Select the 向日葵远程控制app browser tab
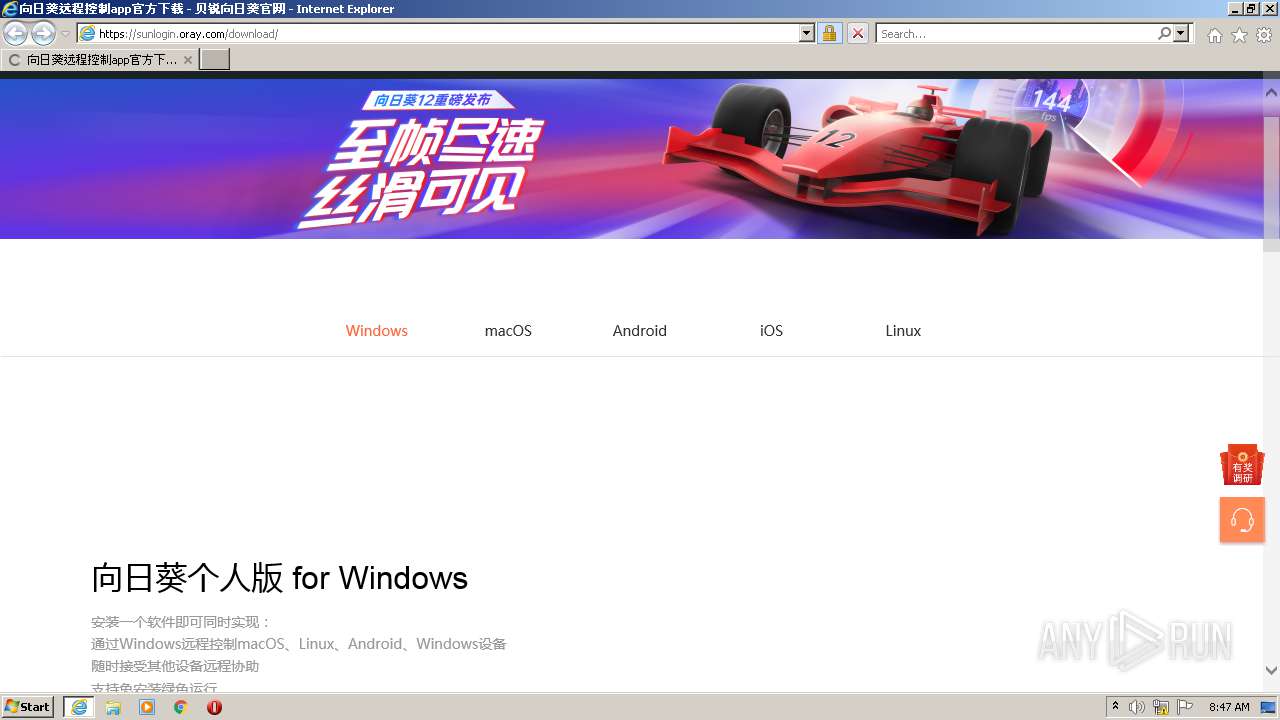Viewport: 1280px width, 720px height. [100, 60]
